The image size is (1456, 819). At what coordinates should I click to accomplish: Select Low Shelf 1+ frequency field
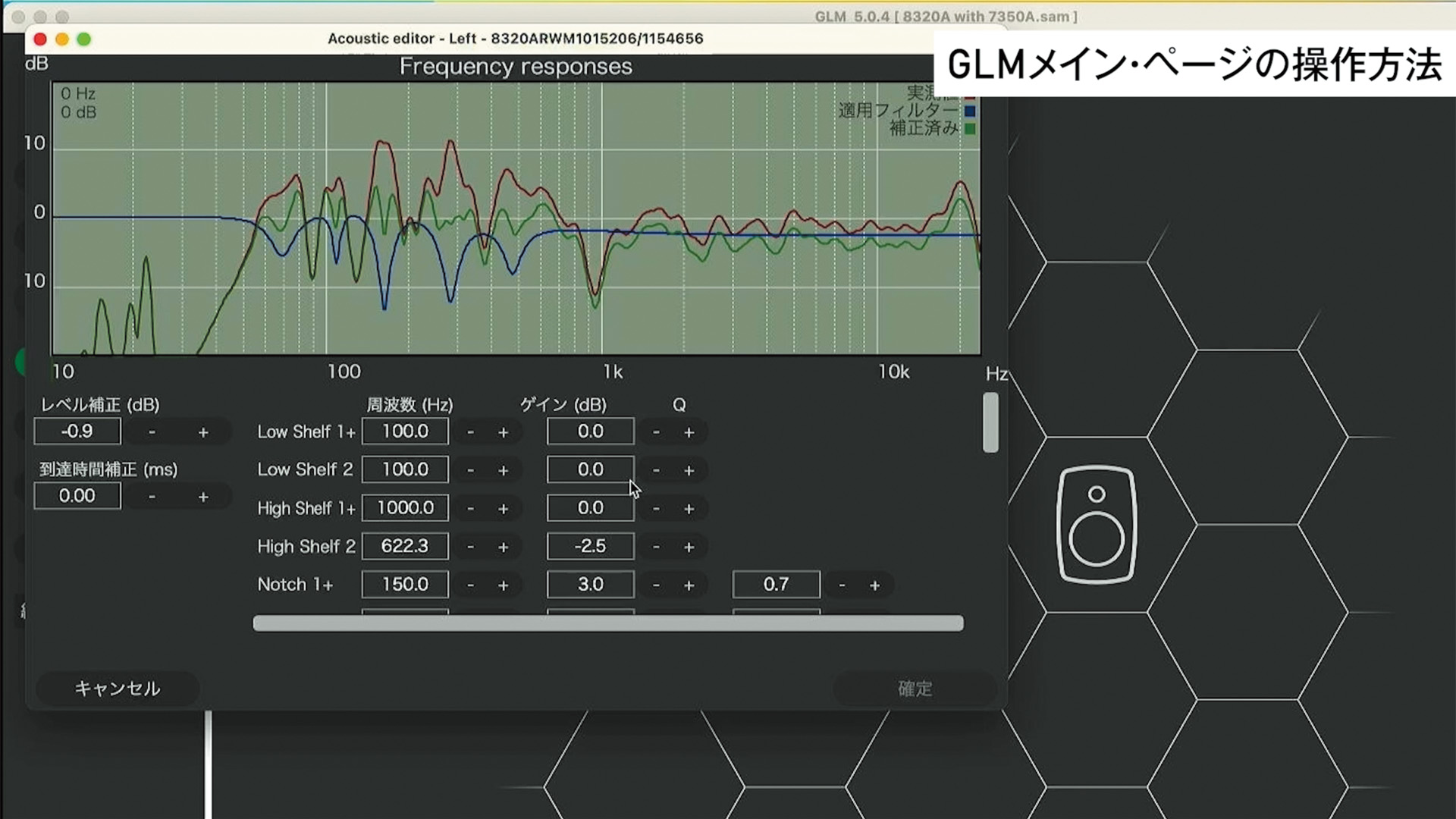(x=405, y=431)
